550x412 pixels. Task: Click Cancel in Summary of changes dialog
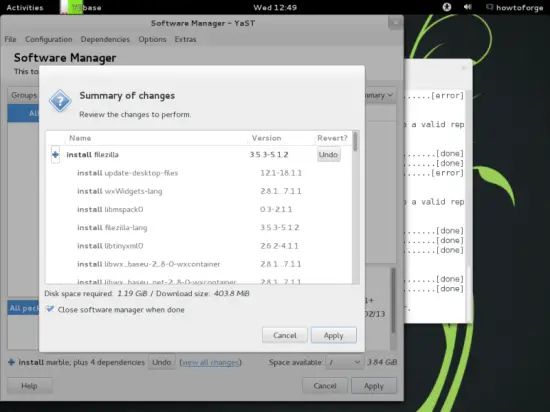pos(285,335)
